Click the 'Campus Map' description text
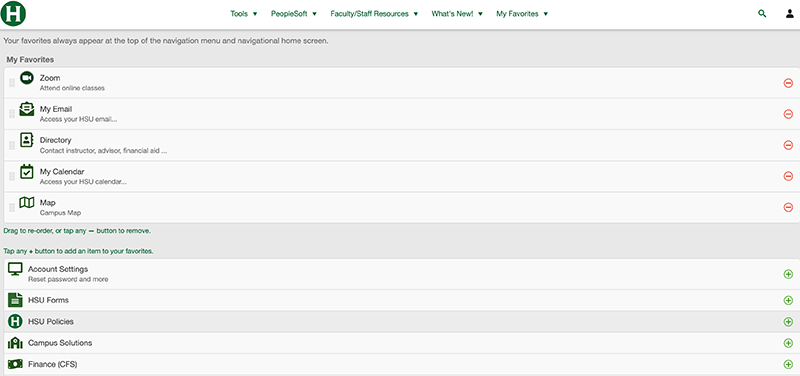Viewport: 800px width, 376px height. click(x=60, y=213)
